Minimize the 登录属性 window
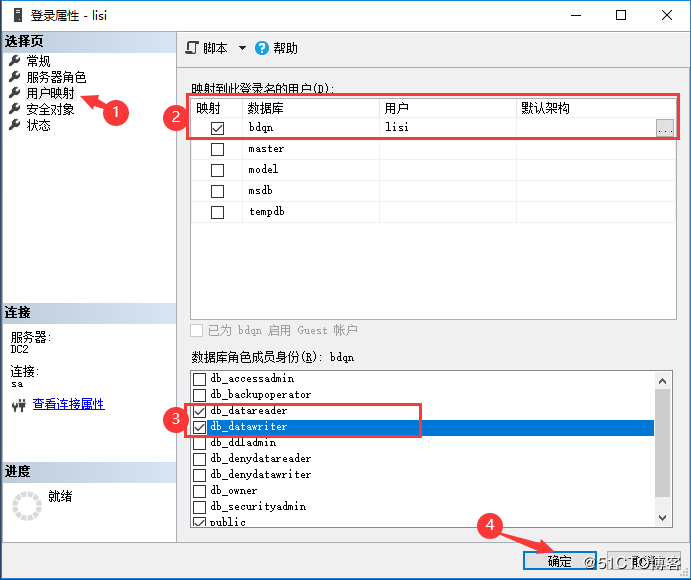The image size is (691, 580). click(576, 15)
